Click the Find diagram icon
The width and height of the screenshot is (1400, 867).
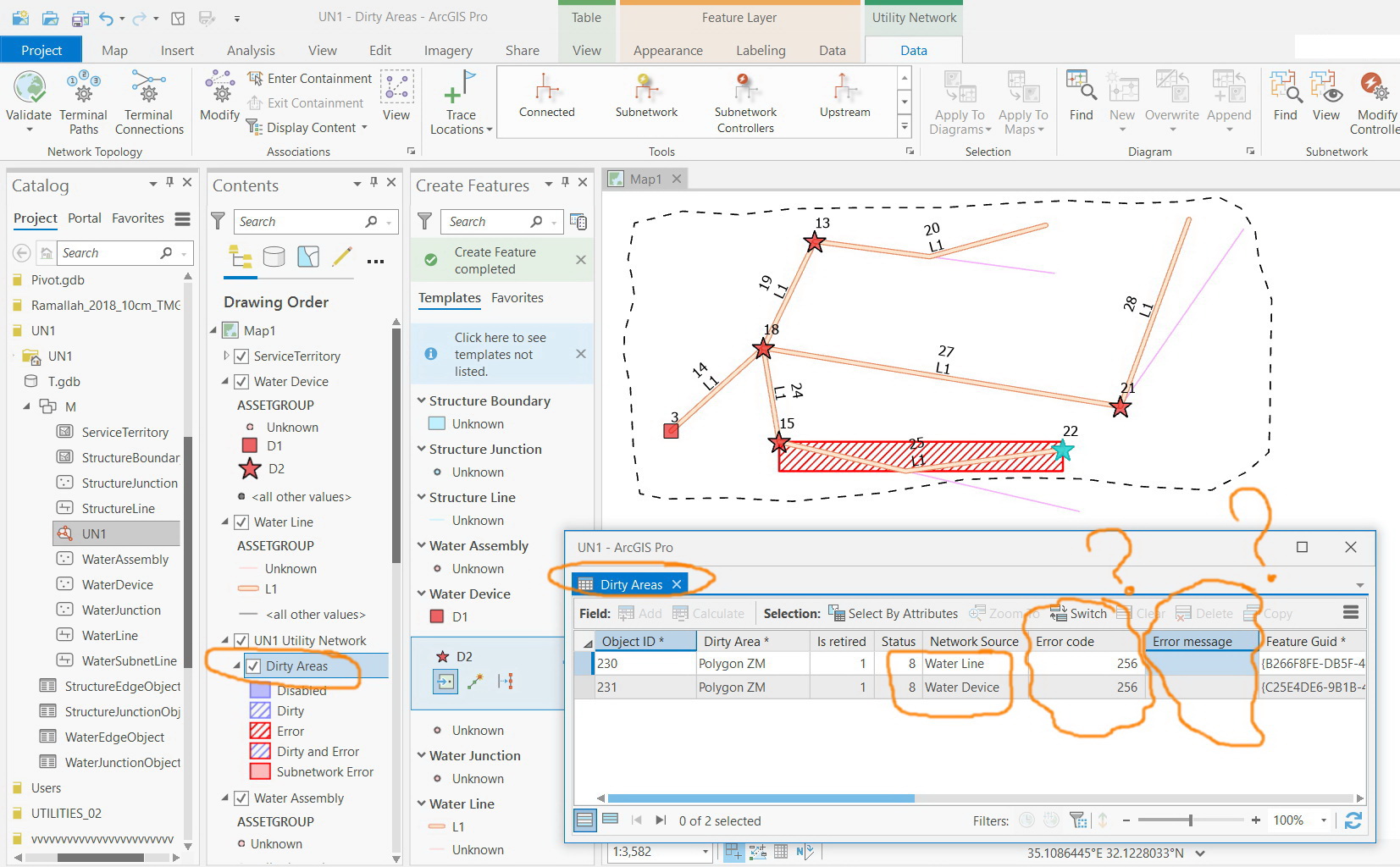1081,86
